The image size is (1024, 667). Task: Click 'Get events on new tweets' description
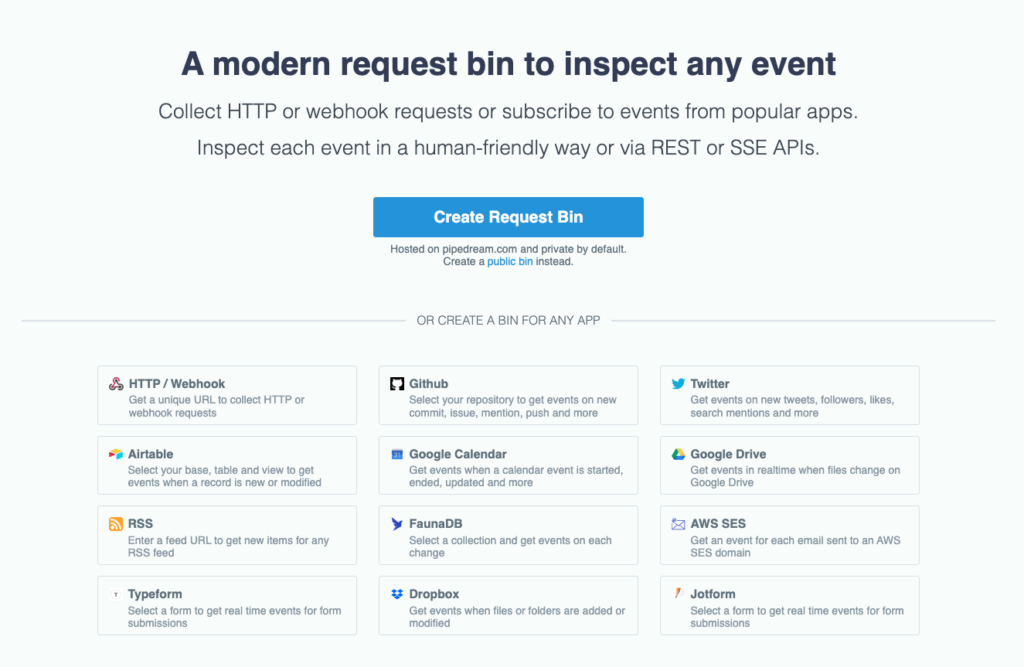tap(792, 406)
